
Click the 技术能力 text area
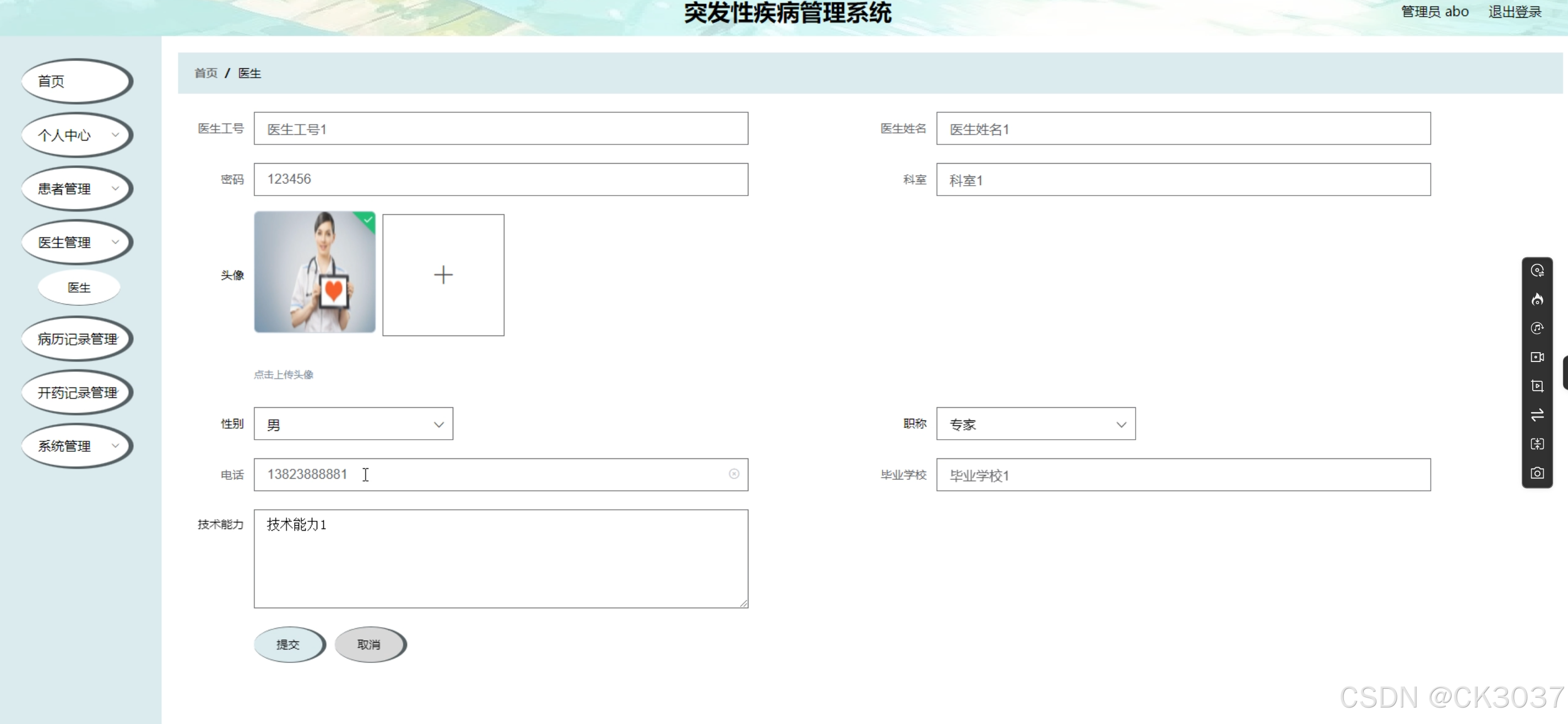coord(501,559)
